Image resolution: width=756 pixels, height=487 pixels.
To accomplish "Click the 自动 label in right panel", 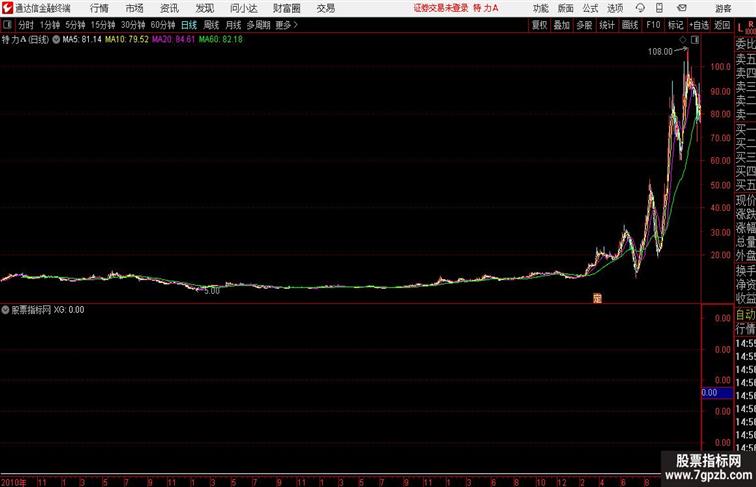I will click(x=745, y=315).
